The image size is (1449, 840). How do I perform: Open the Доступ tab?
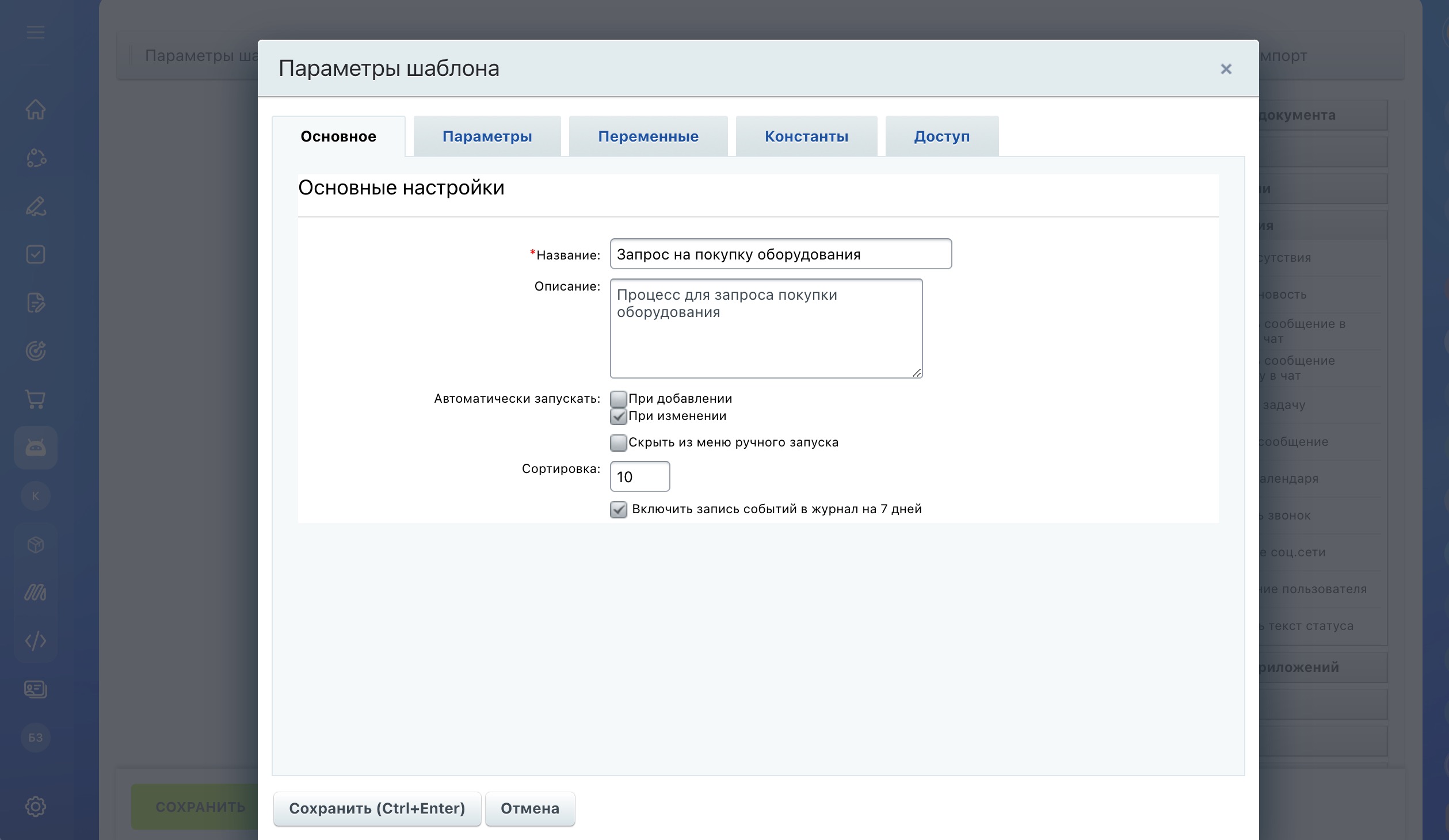click(941, 136)
